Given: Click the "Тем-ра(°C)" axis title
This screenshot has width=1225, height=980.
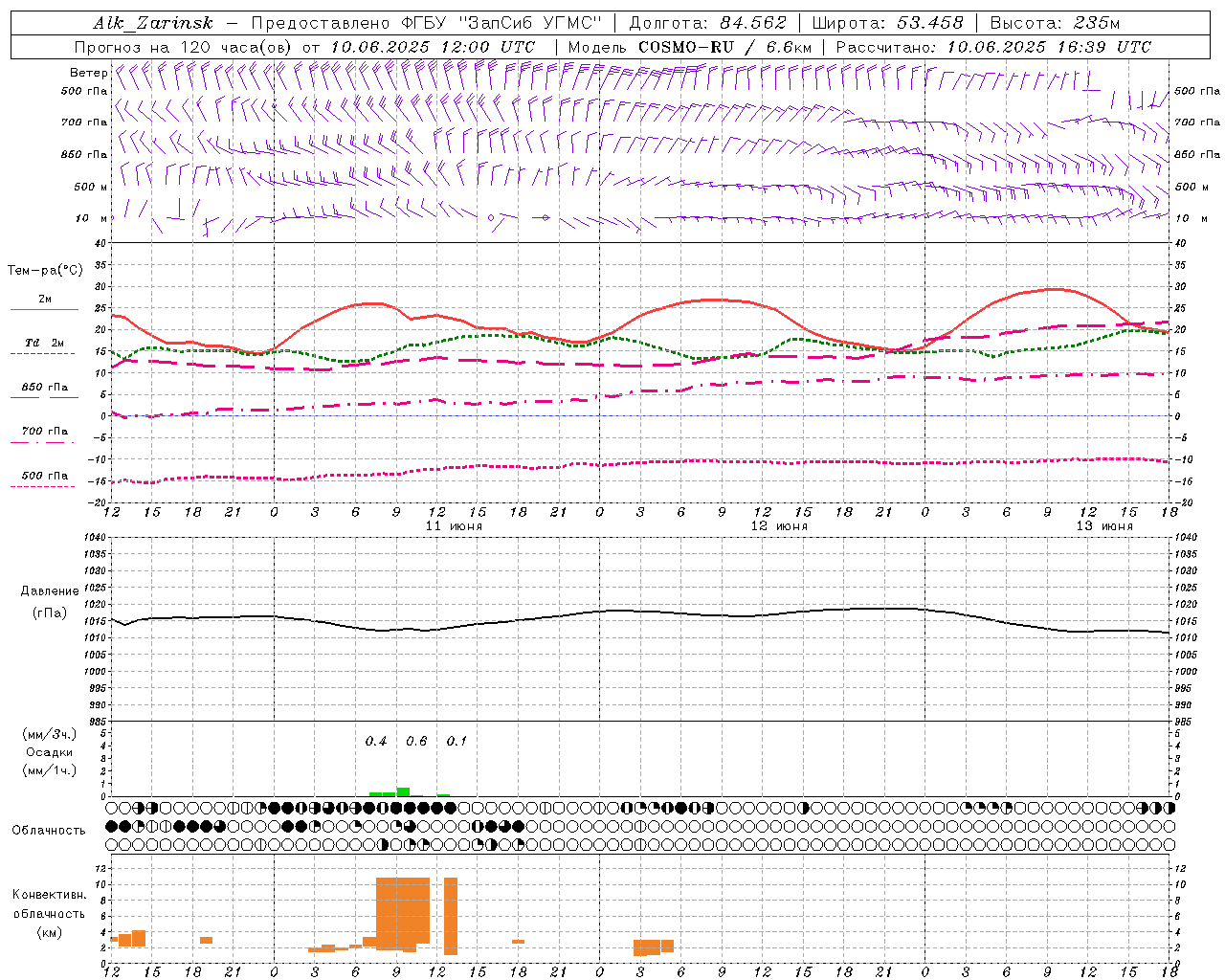Looking at the screenshot, I should point(44,271).
